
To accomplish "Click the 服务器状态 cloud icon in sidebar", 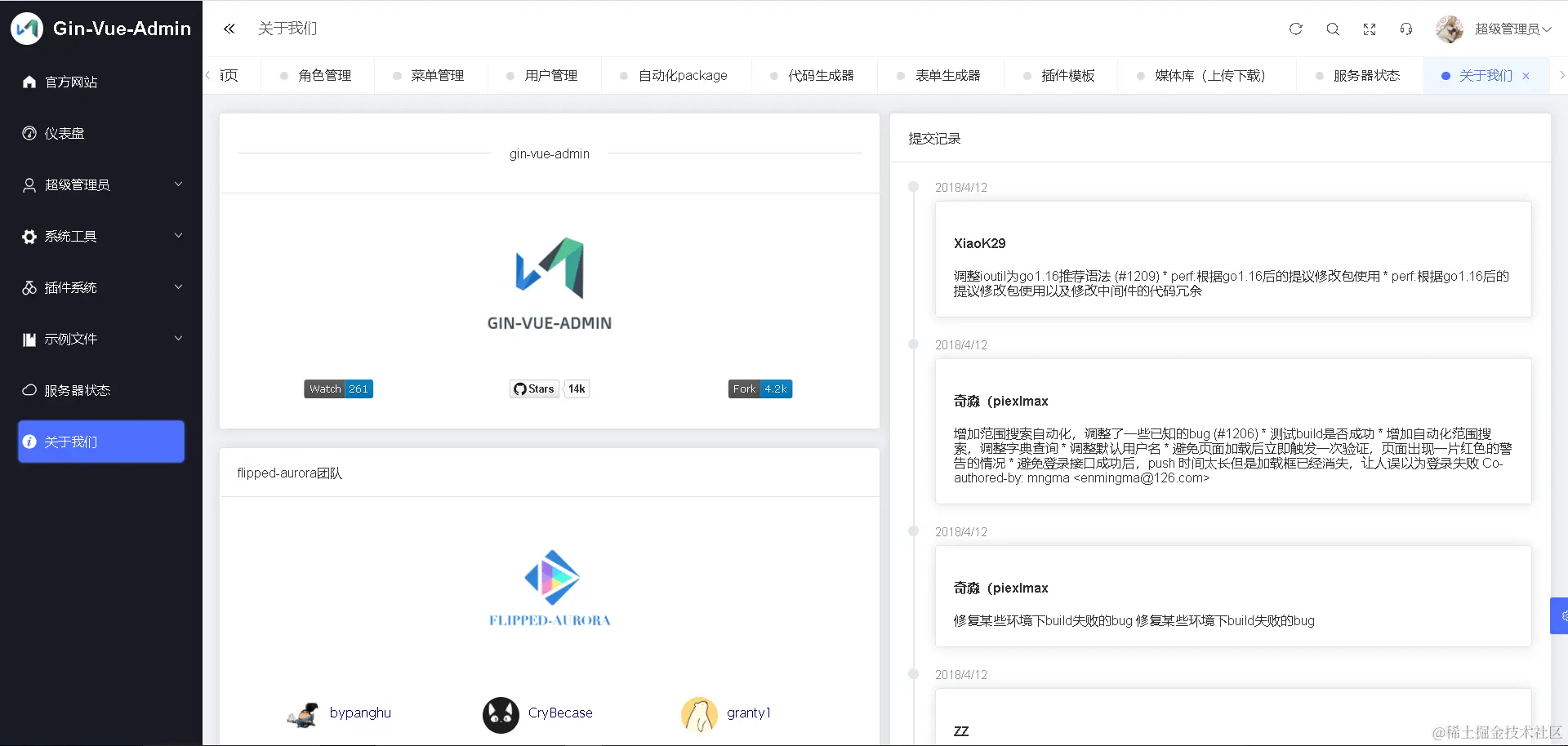I will (x=29, y=390).
